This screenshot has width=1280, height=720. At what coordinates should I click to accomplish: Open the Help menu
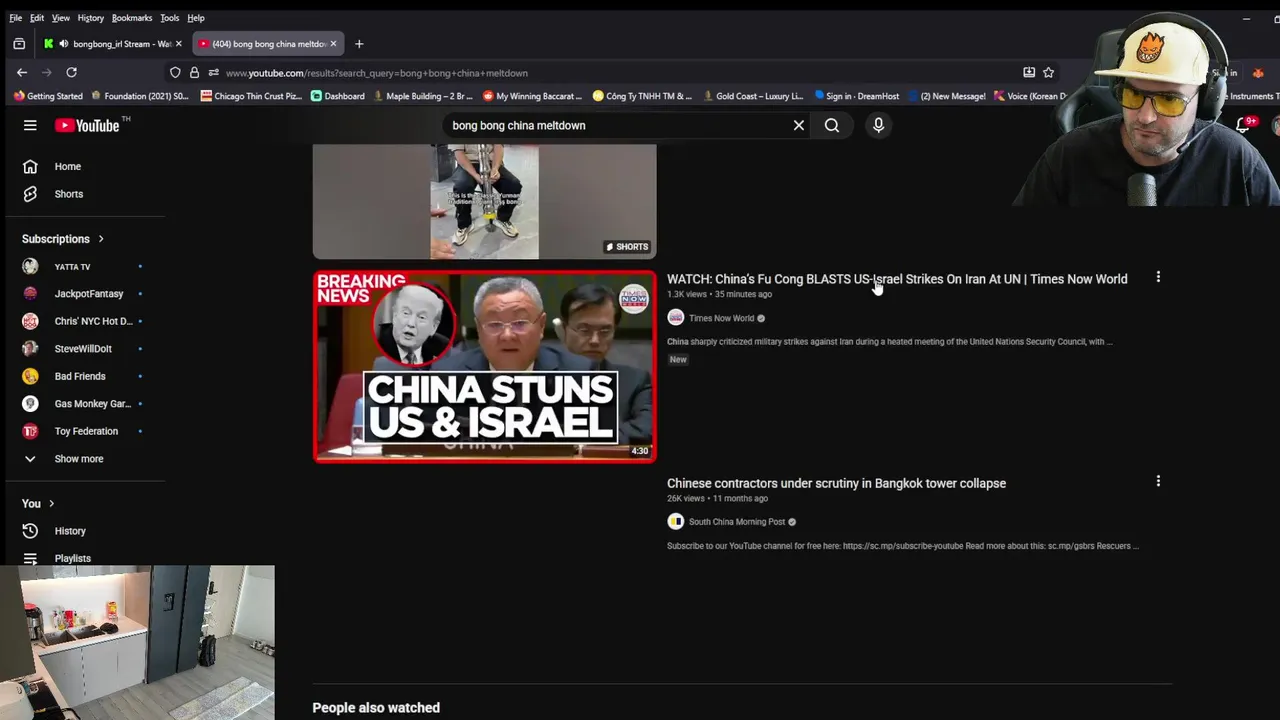196,18
